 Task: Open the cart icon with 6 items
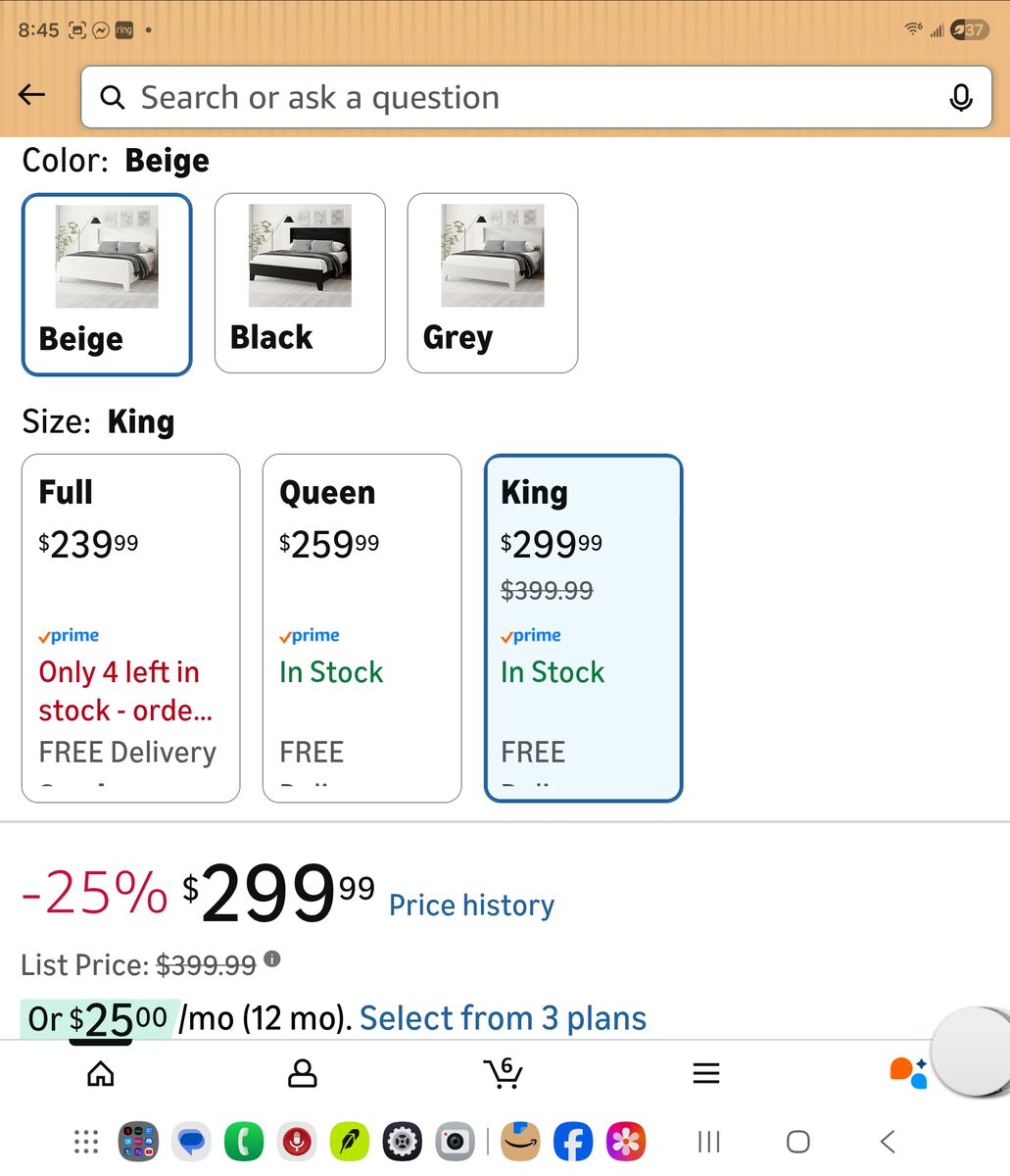click(503, 1073)
